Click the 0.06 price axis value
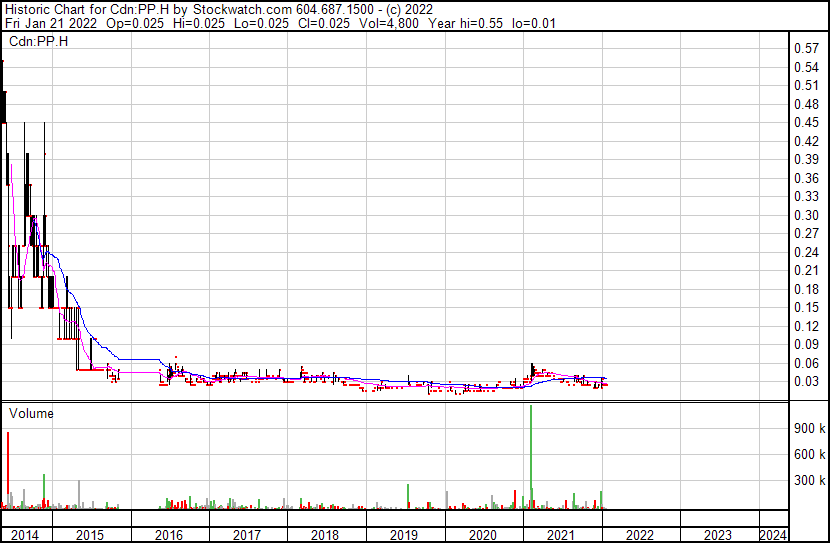830x543 pixels. [807, 364]
